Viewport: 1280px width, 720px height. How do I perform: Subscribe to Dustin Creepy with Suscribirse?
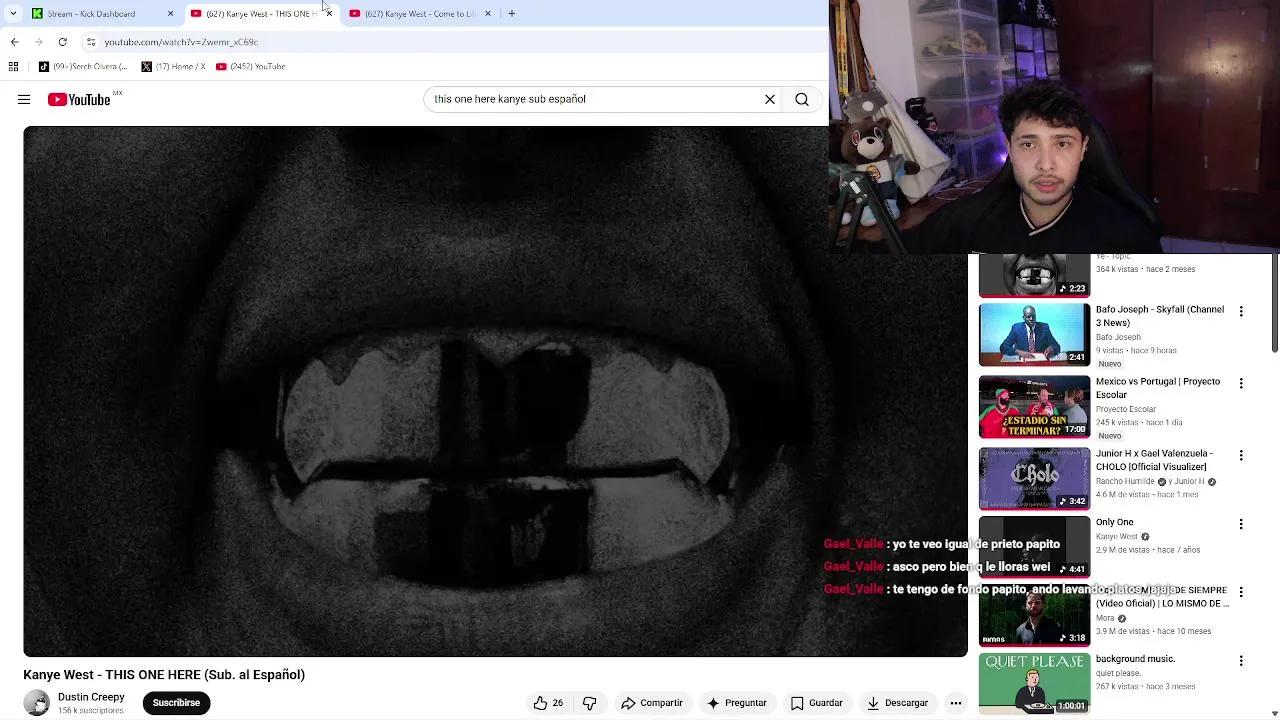point(176,703)
